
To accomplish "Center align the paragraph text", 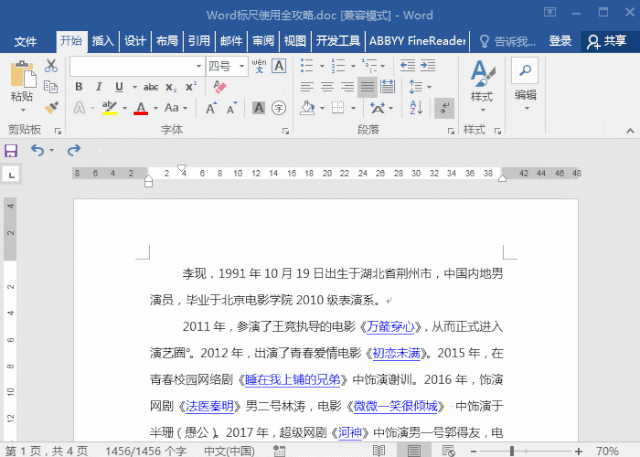I will coord(327,87).
